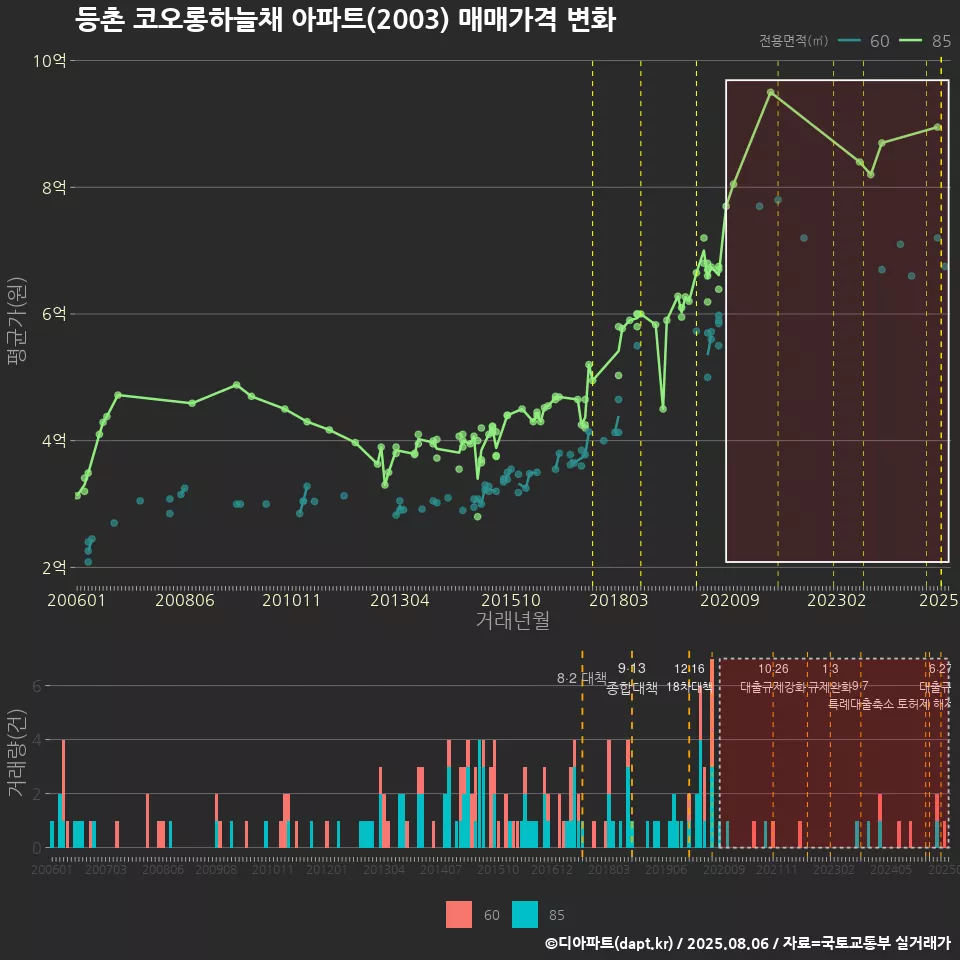Click the '4억' price axis label
Image resolution: width=960 pixels, height=960 pixels.
(54, 441)
